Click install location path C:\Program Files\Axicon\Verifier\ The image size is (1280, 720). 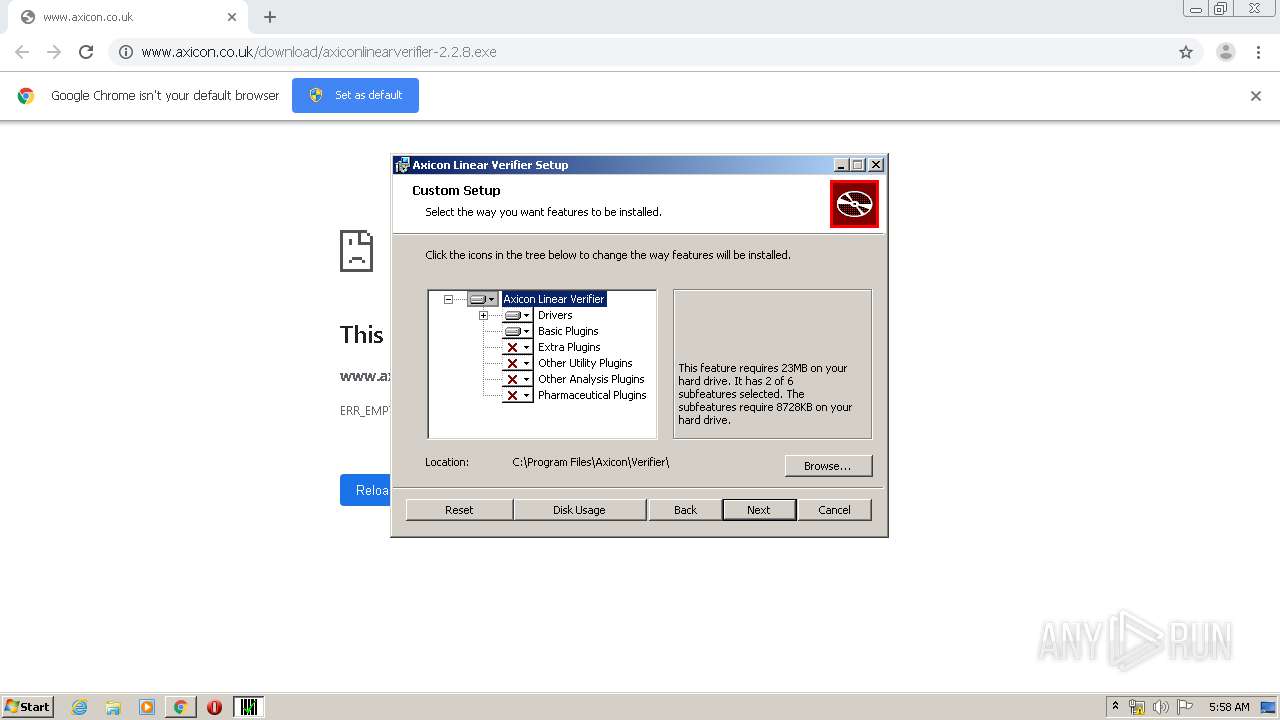coord(591,462)
